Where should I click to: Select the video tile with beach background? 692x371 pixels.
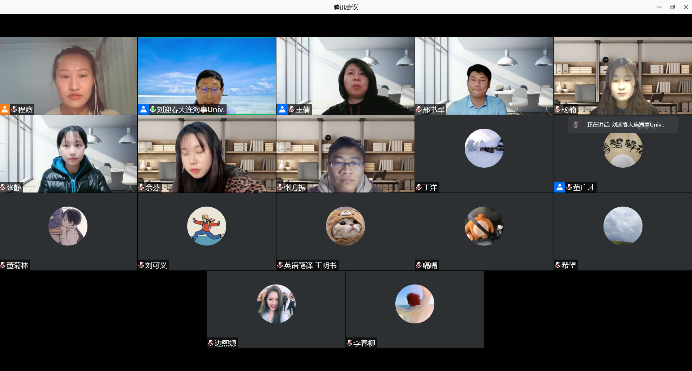(x=207, y=76)
